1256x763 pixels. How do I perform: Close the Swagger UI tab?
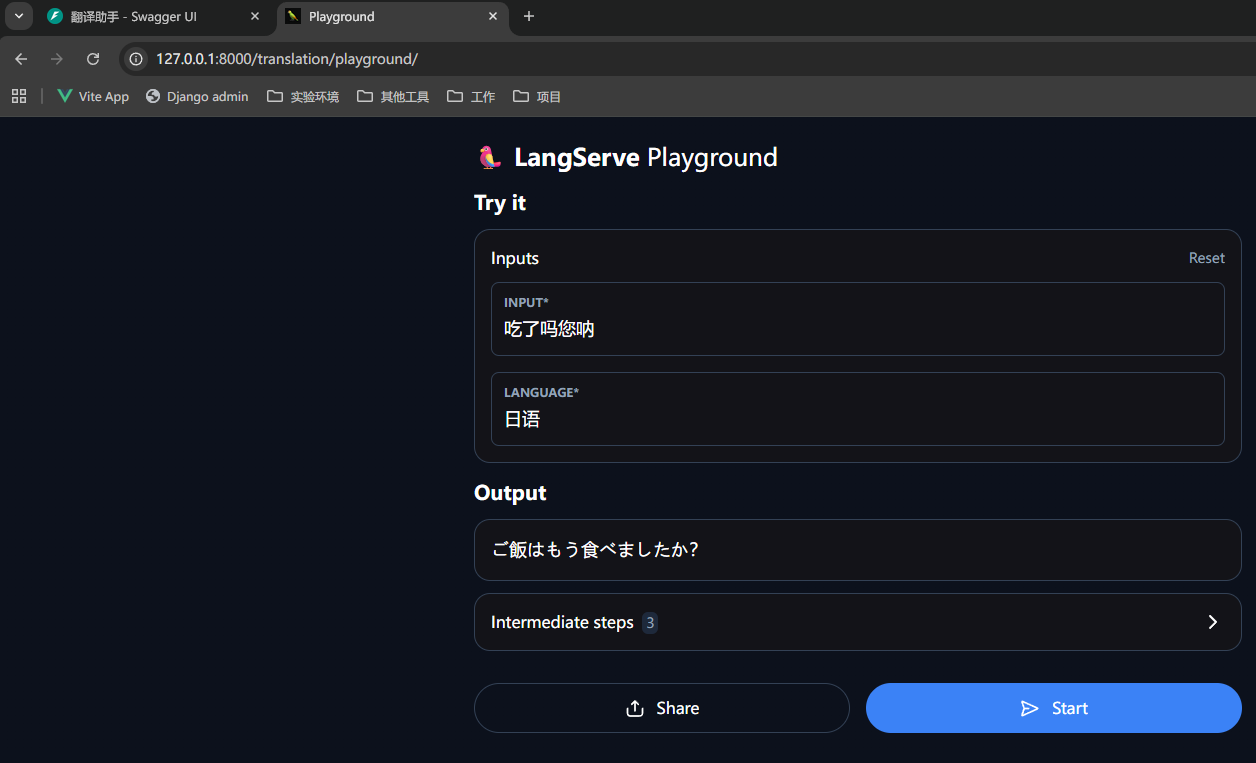[x=254, y=17]
